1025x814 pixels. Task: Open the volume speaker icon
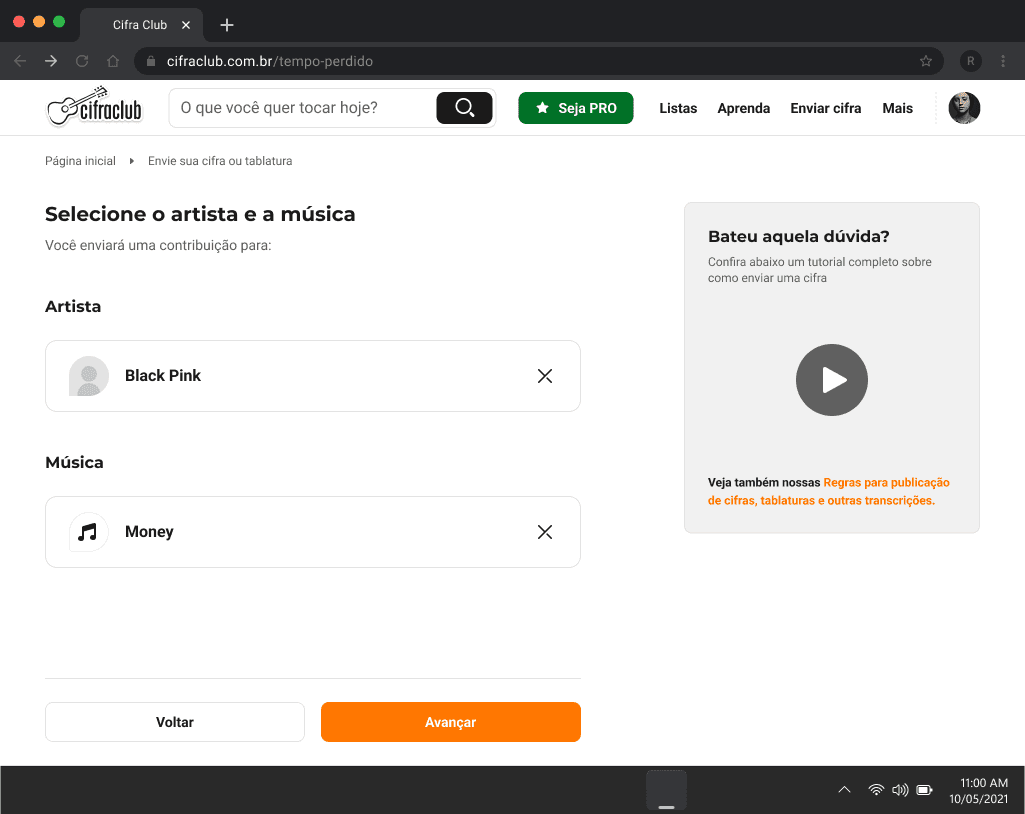(x=900, y=789)
